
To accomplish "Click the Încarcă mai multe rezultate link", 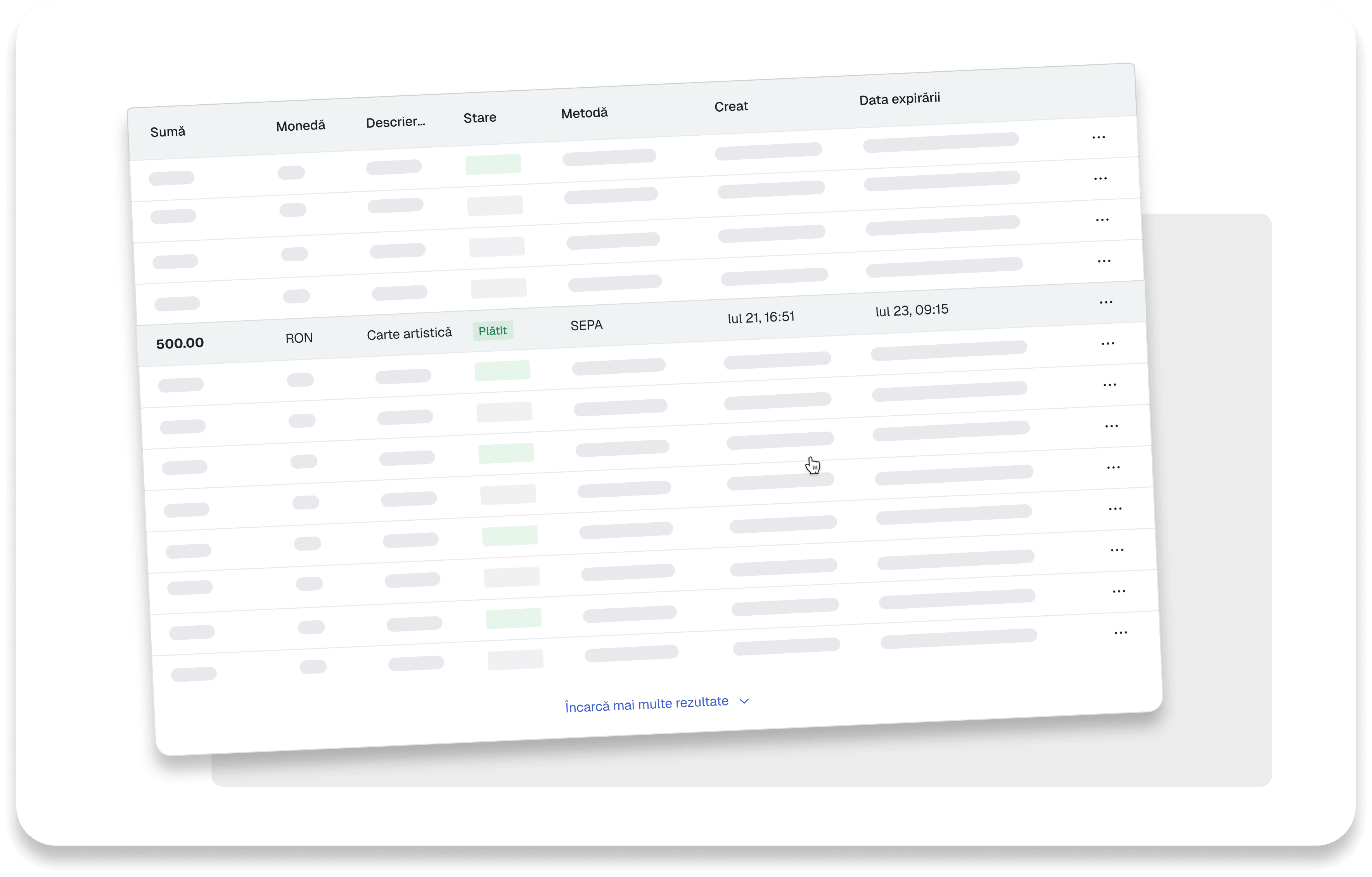I will click(x=647, y=704).
